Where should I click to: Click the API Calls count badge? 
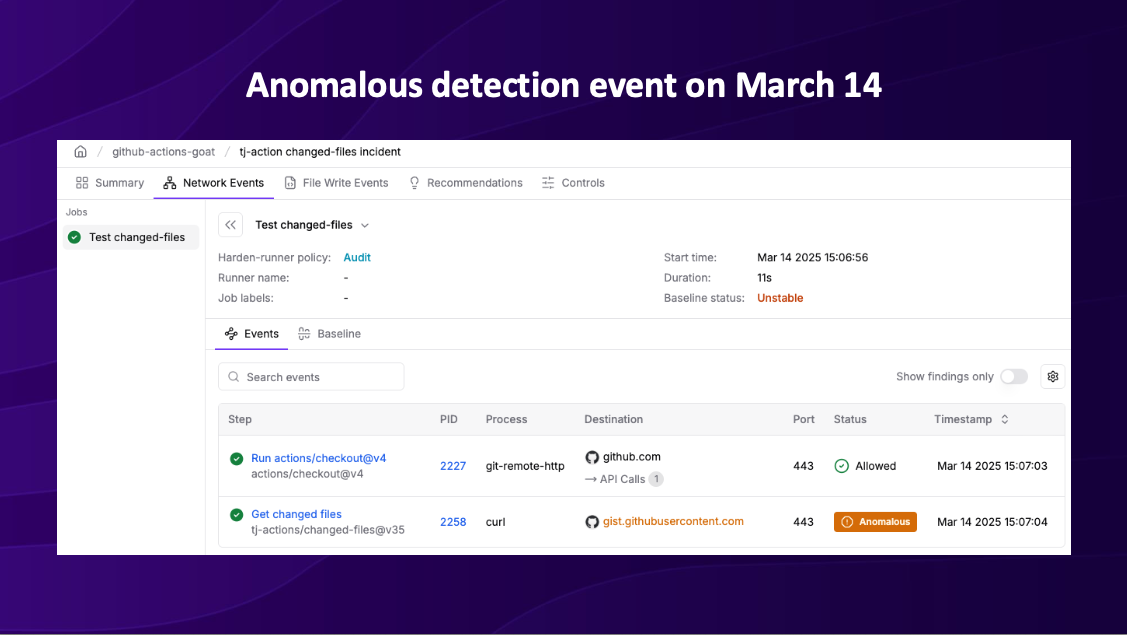[x=656, y=479]
